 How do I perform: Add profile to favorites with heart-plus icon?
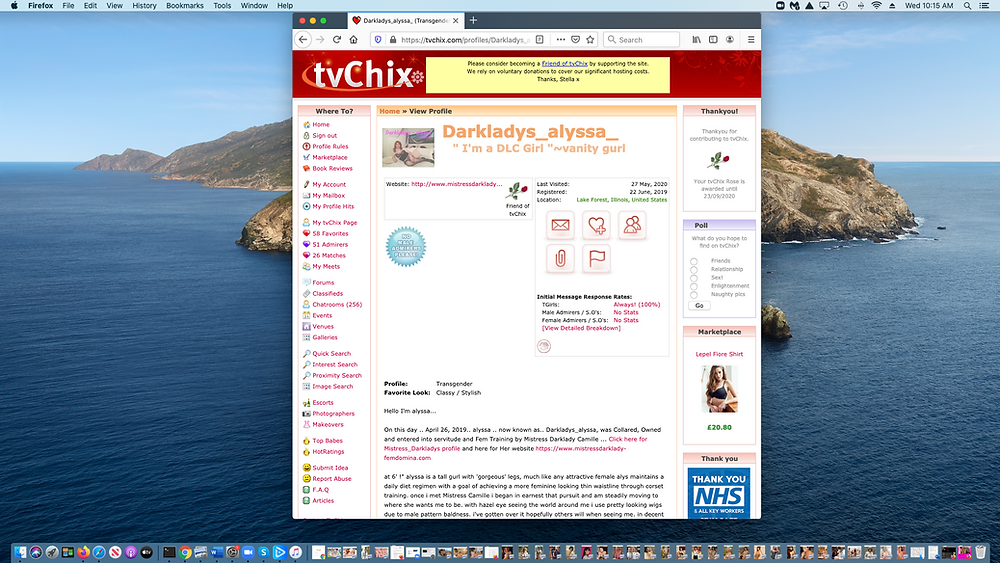[x=596, y=225]
